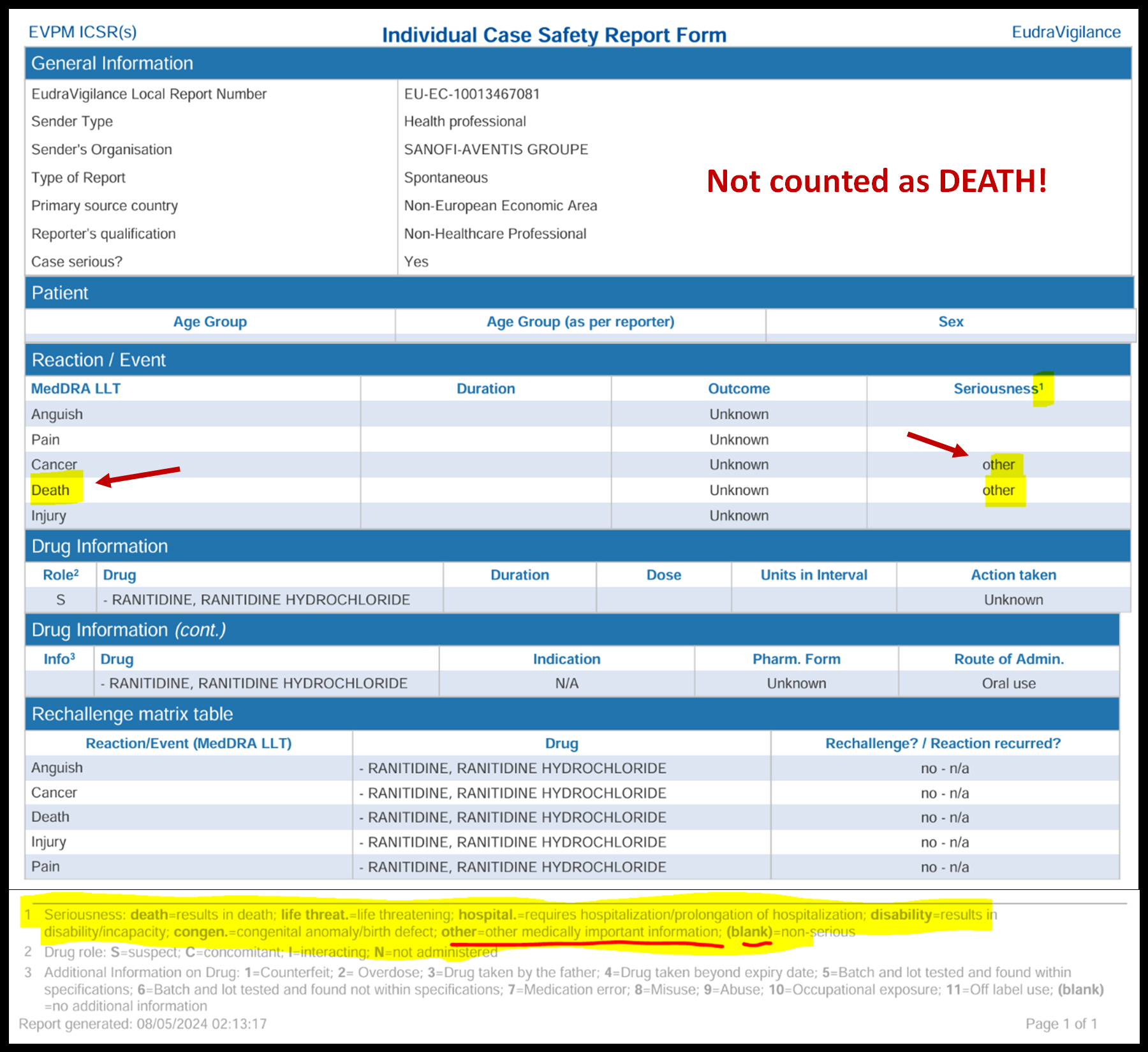Select the Death row in the Rechallenge table

click(572, 817)
